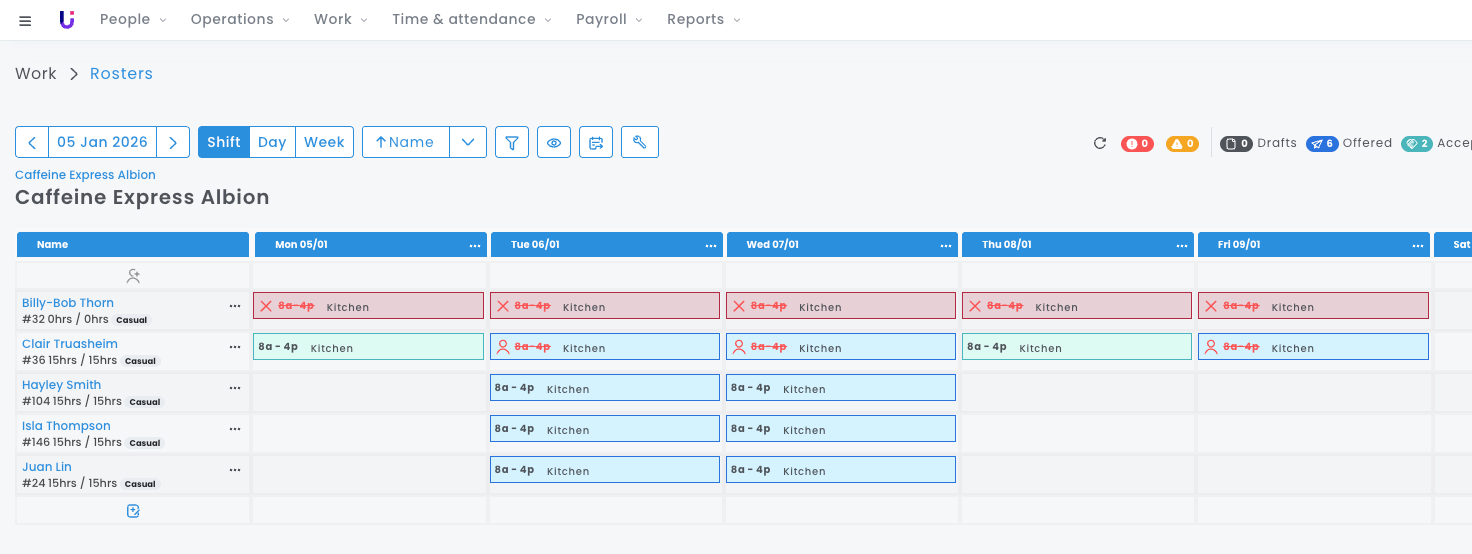Viewport: 1472px width, 554px height.
Task: Click the calendar roster actions icon
Action: (597, 142)
